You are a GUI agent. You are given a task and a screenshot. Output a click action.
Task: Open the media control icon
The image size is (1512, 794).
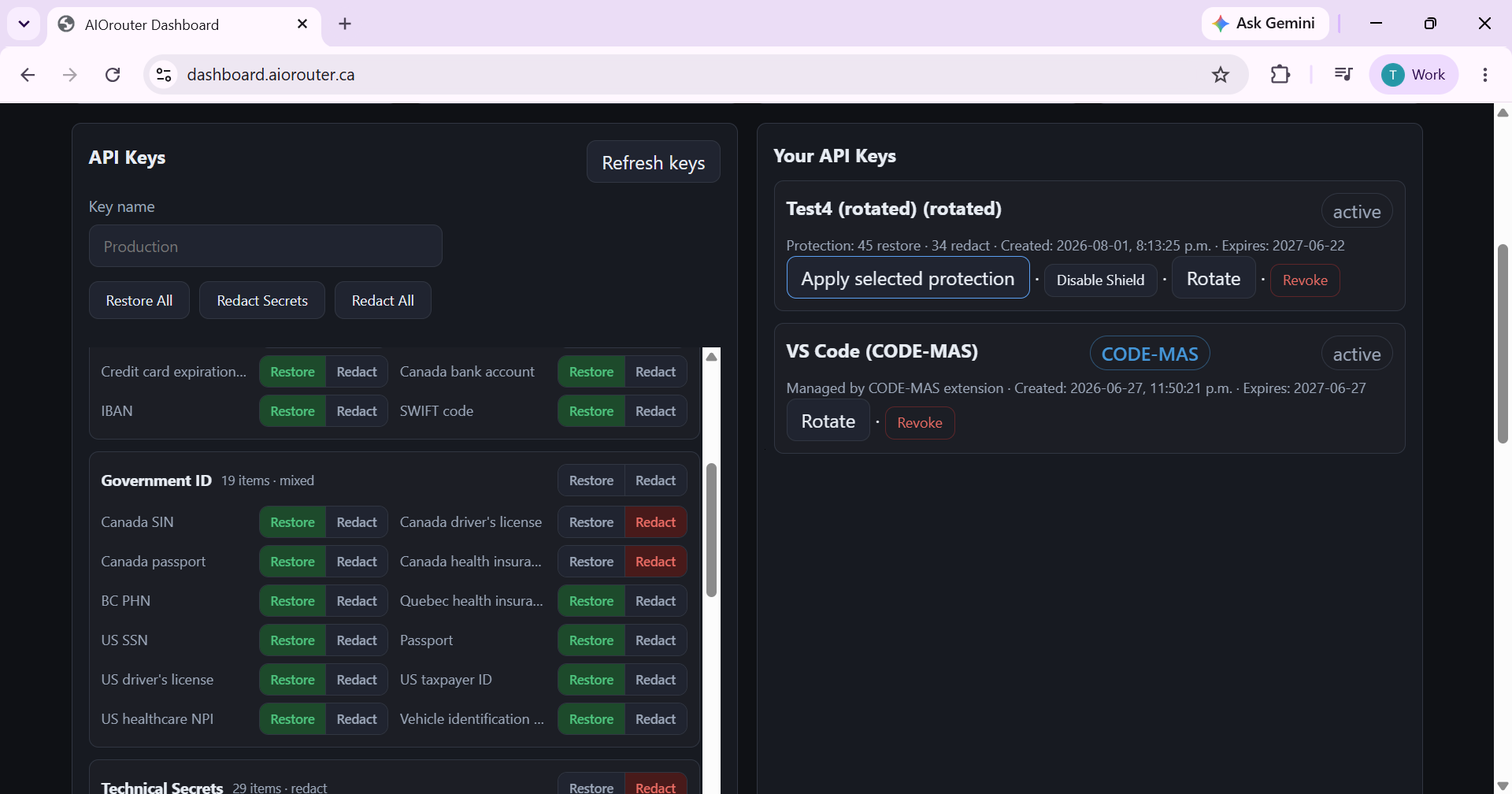coord(1343,75)
